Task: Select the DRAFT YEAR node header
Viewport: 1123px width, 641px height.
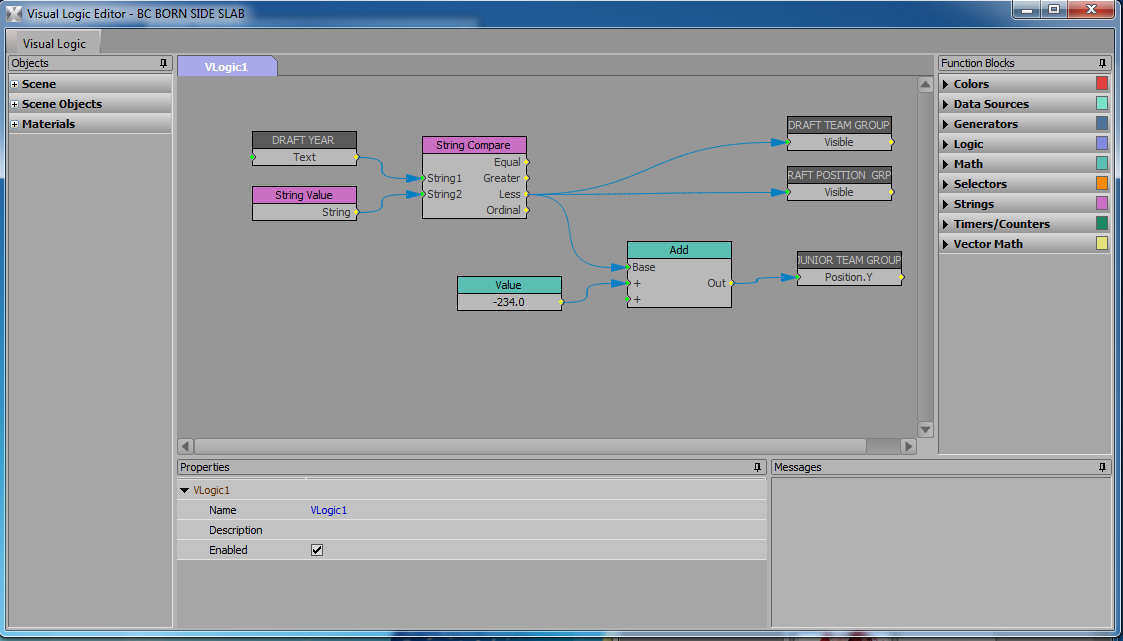Action: [x=304, y=140]
